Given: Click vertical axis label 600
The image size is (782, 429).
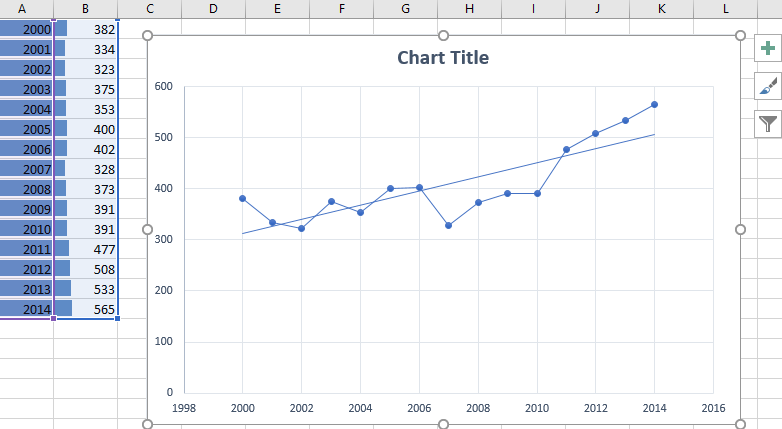Looking at the screenshot, I should tap(164, 86).
